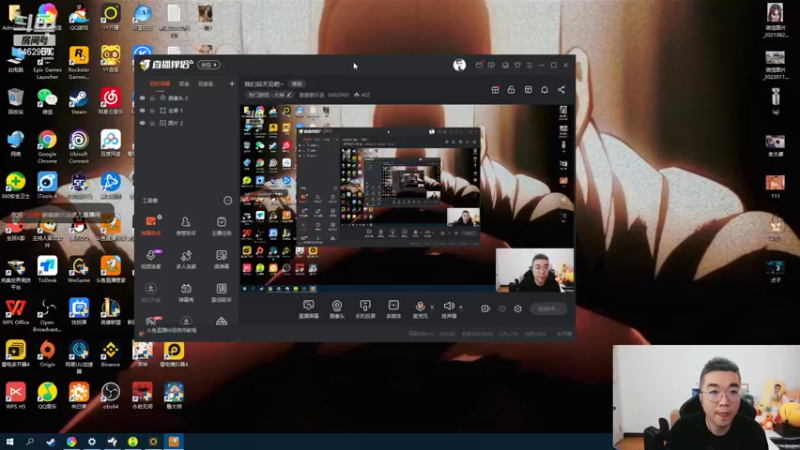
Task: Open WPS Office desktop shortcut
Action: point(15,312)
